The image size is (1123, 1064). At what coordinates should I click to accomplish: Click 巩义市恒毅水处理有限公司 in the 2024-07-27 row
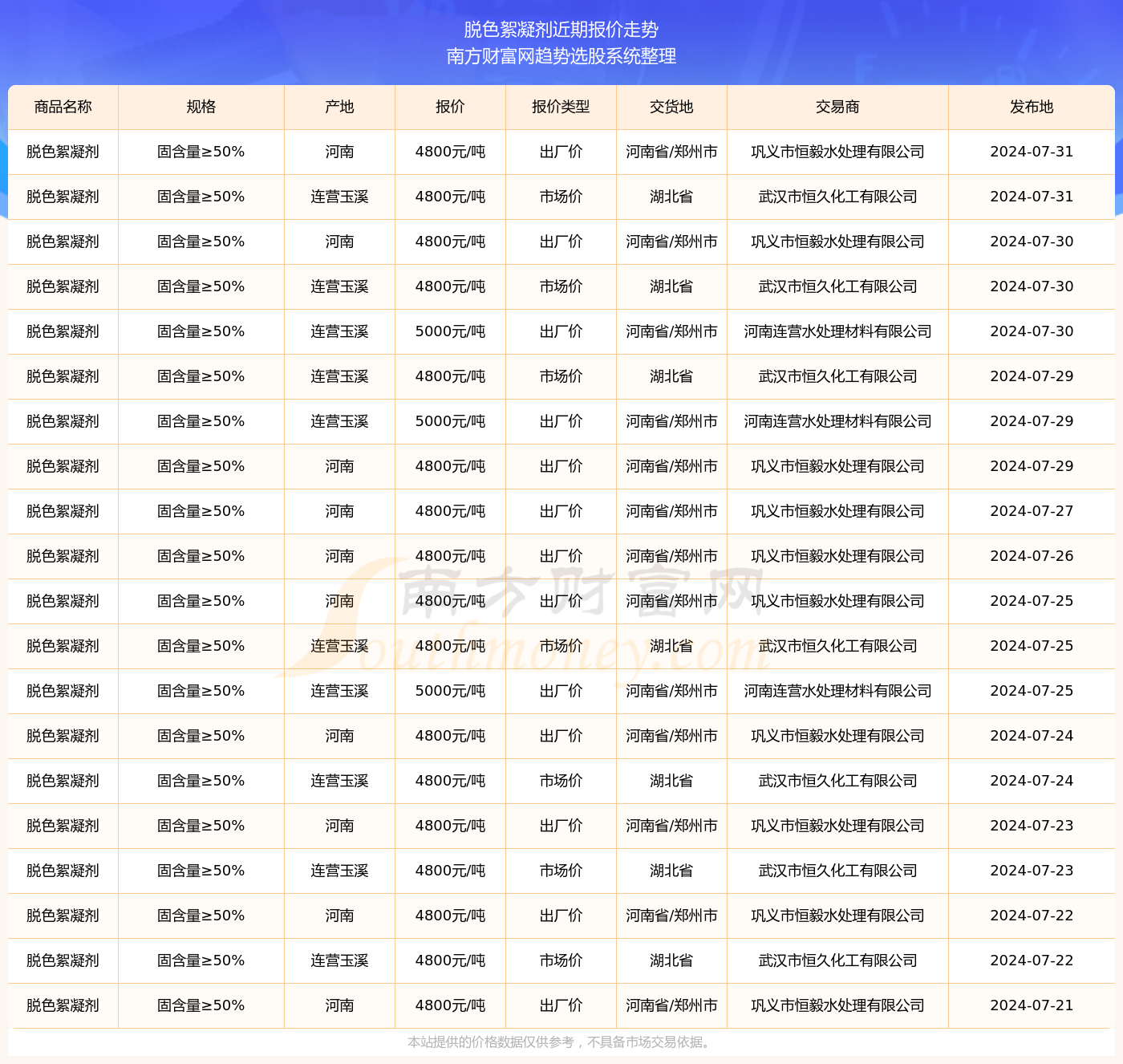[x=837, y=511]
